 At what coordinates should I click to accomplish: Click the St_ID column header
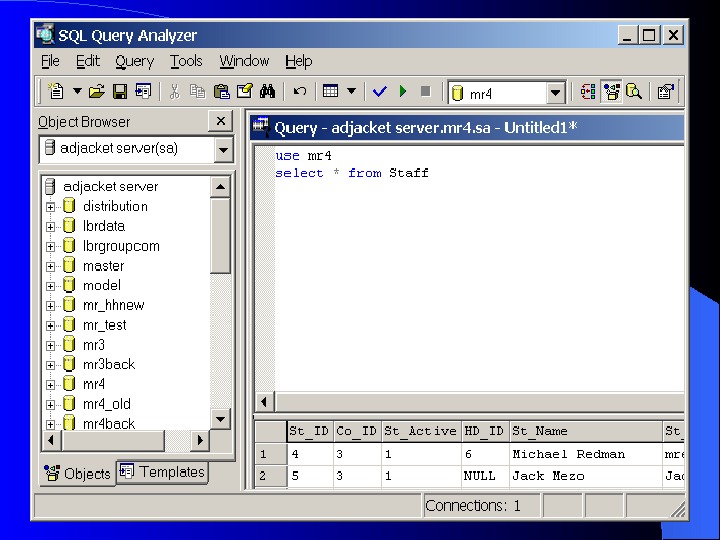click(310, 431)
